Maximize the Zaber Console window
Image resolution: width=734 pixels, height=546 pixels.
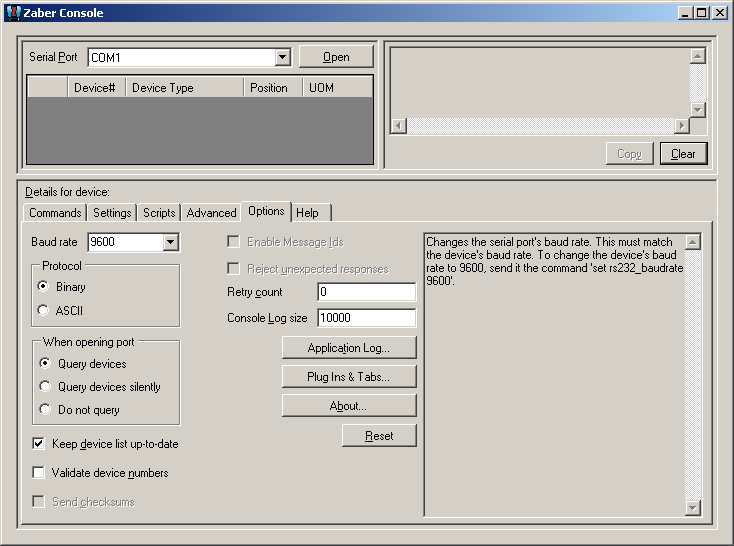(x=702, y=13)
